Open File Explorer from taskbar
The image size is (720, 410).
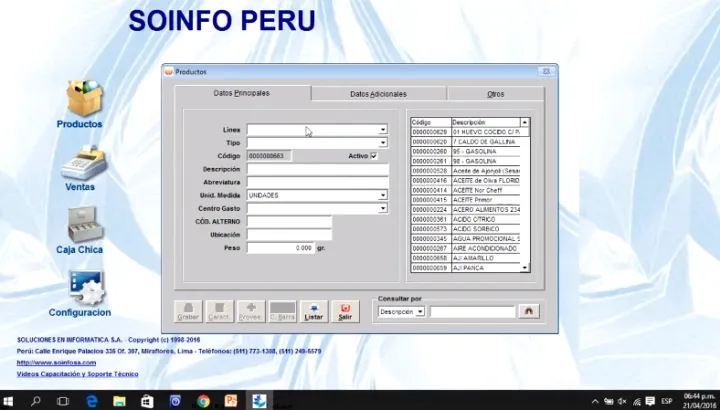pyautogui.click(x=119, y=401)
